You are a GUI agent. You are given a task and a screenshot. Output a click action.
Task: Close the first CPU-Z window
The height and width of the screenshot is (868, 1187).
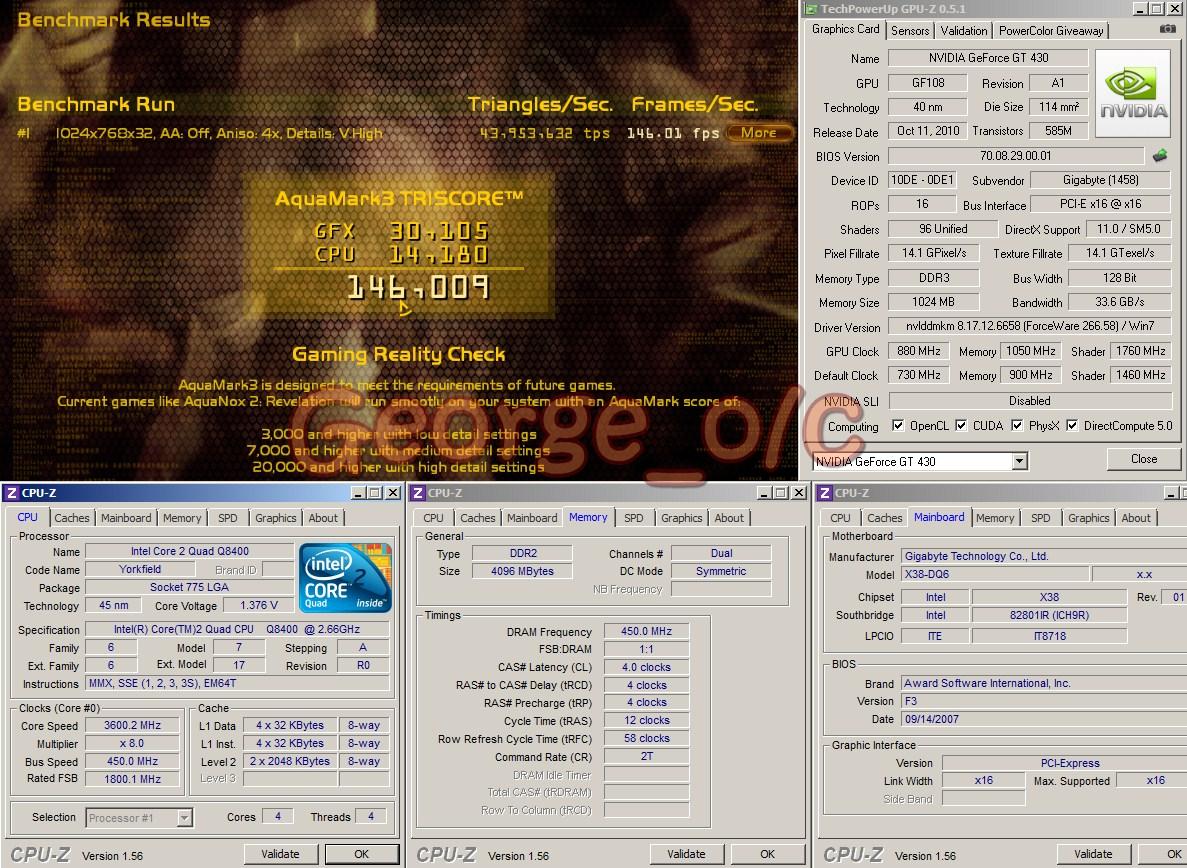point(393,493)
